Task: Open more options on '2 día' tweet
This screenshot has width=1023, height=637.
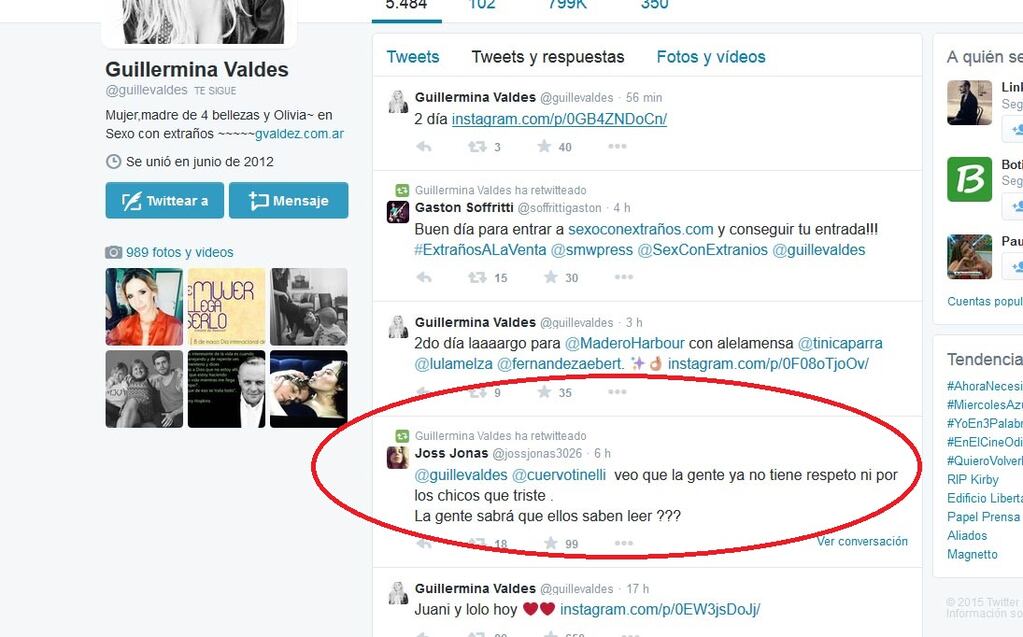Action: click(x=617, y=146)
